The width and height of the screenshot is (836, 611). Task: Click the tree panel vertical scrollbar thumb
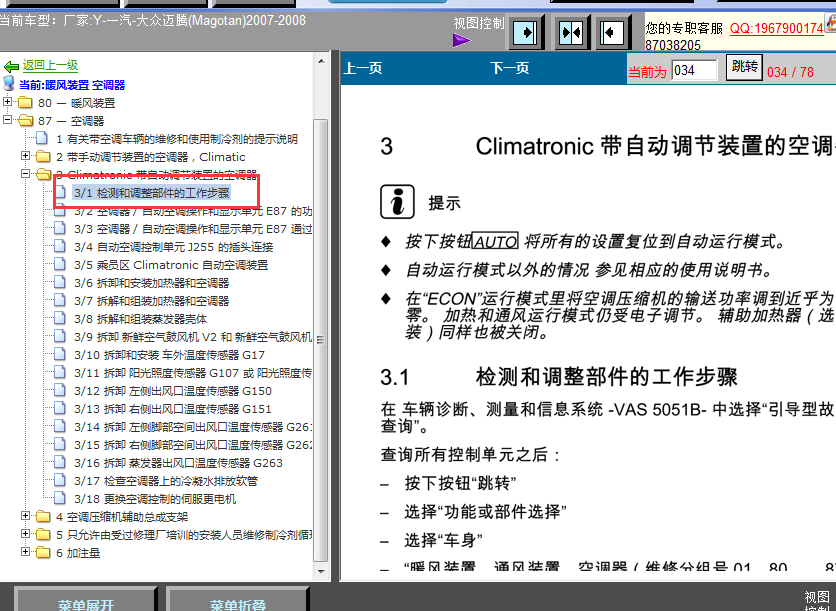coord(320,340)
